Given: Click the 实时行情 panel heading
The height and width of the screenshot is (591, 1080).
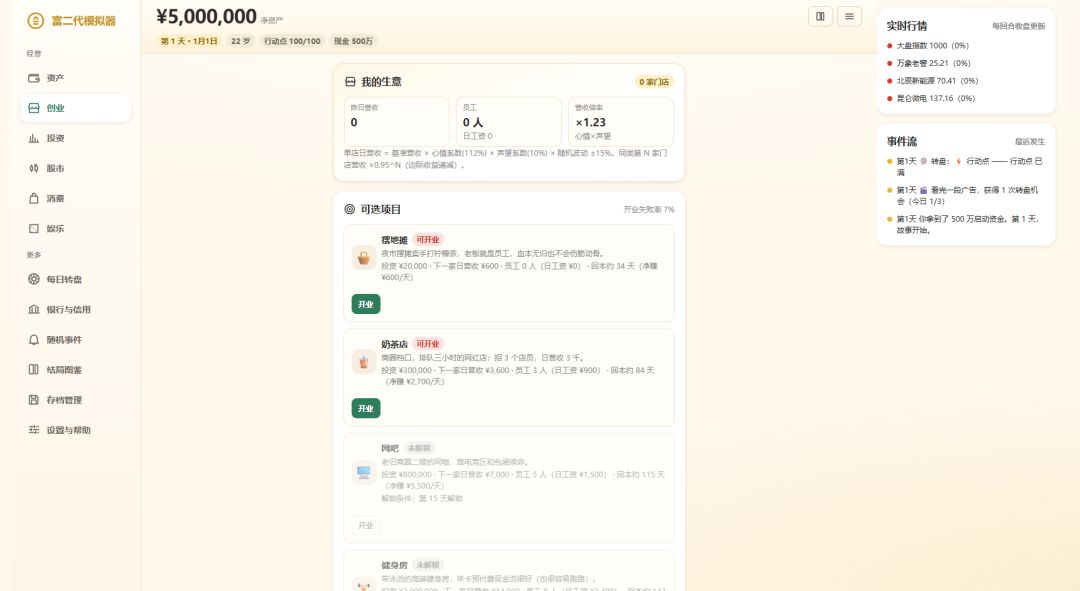Looking at the screenshot, I should click(x=906, y=26).
